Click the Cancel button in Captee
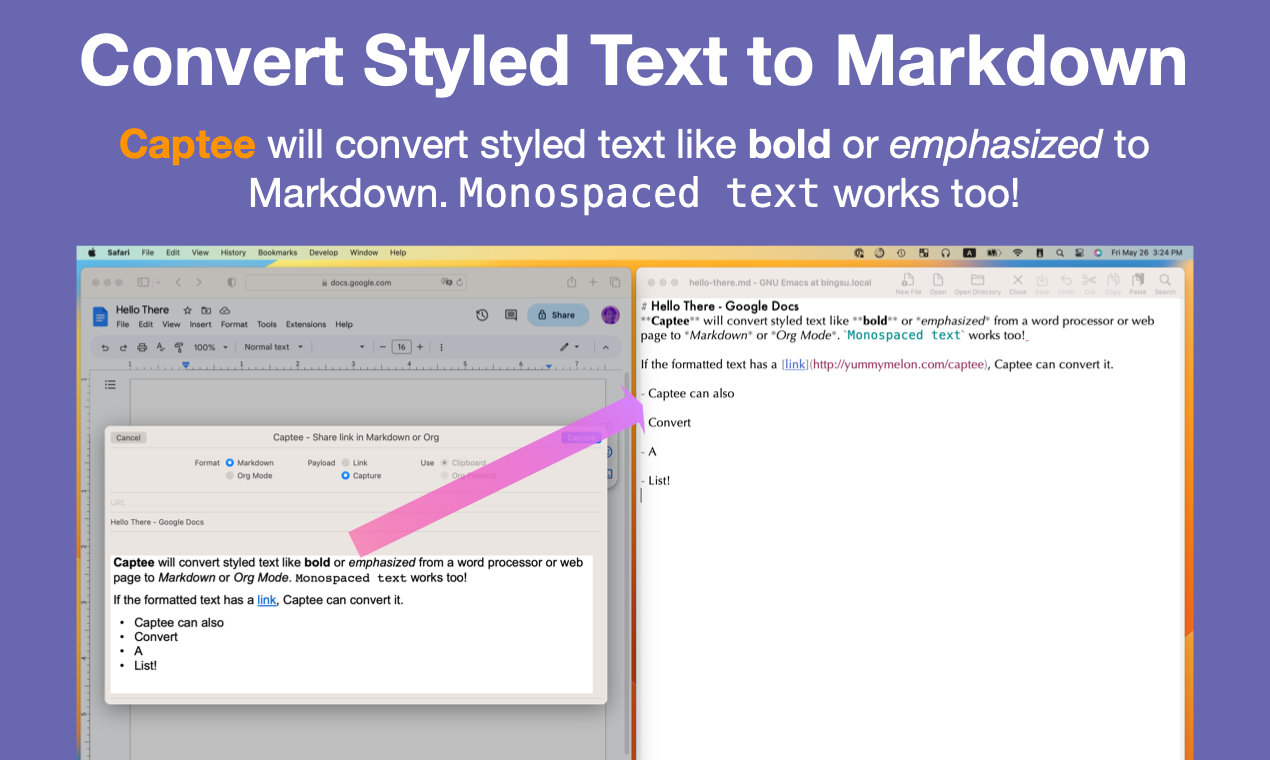The height and width of the screenshot is (760, 1270). tap(128, 437)
